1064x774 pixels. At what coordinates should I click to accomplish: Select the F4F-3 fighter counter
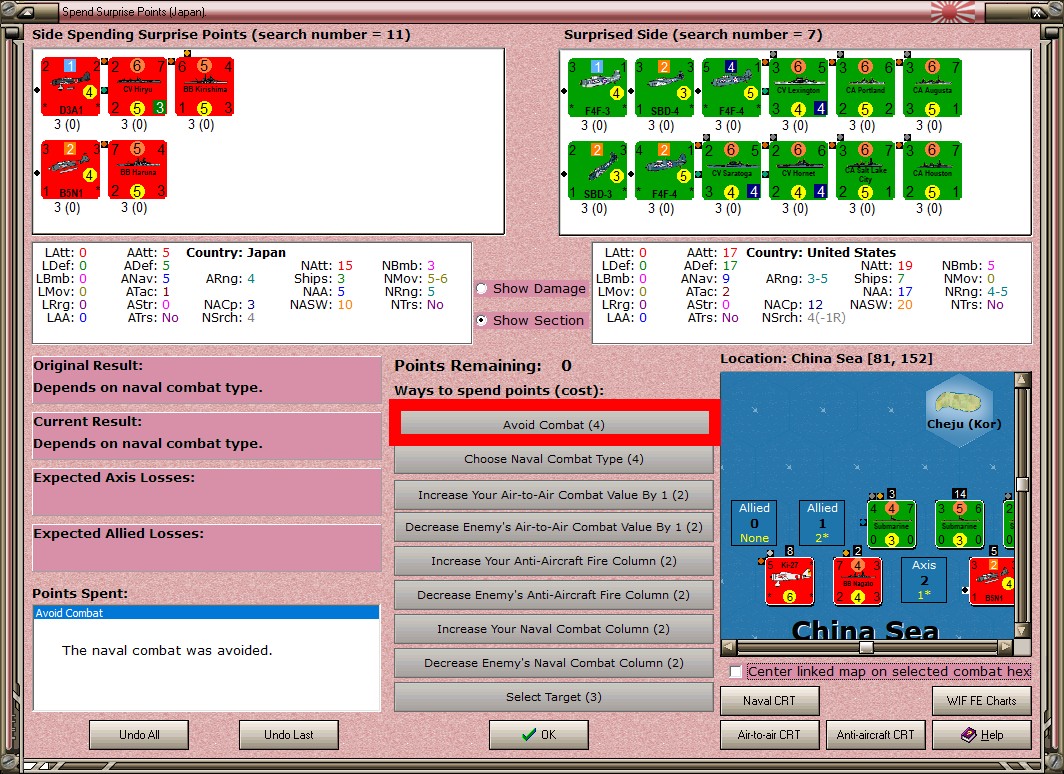point(597,88)
